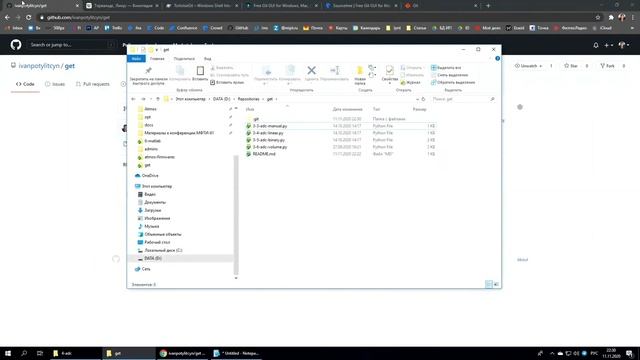Select Рабочий стол (Desktop) in navigation pane
640x360 pixels.
click(x=157, y=242)
